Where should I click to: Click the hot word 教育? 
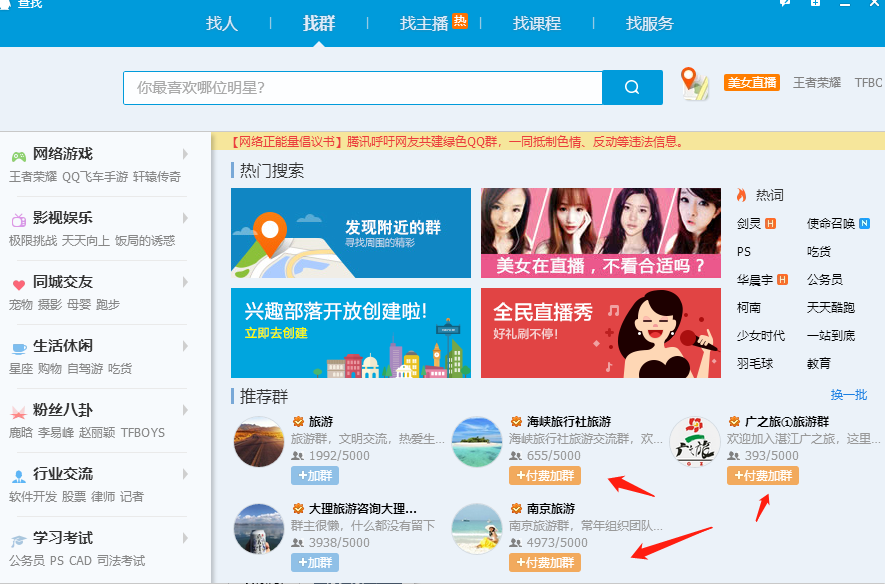(x=819, y=363)
